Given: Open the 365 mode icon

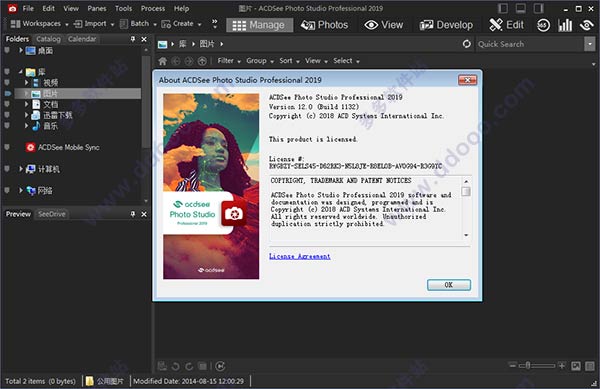Looking at the screenshot, I should pyautogui.click(x=543, y=25).
